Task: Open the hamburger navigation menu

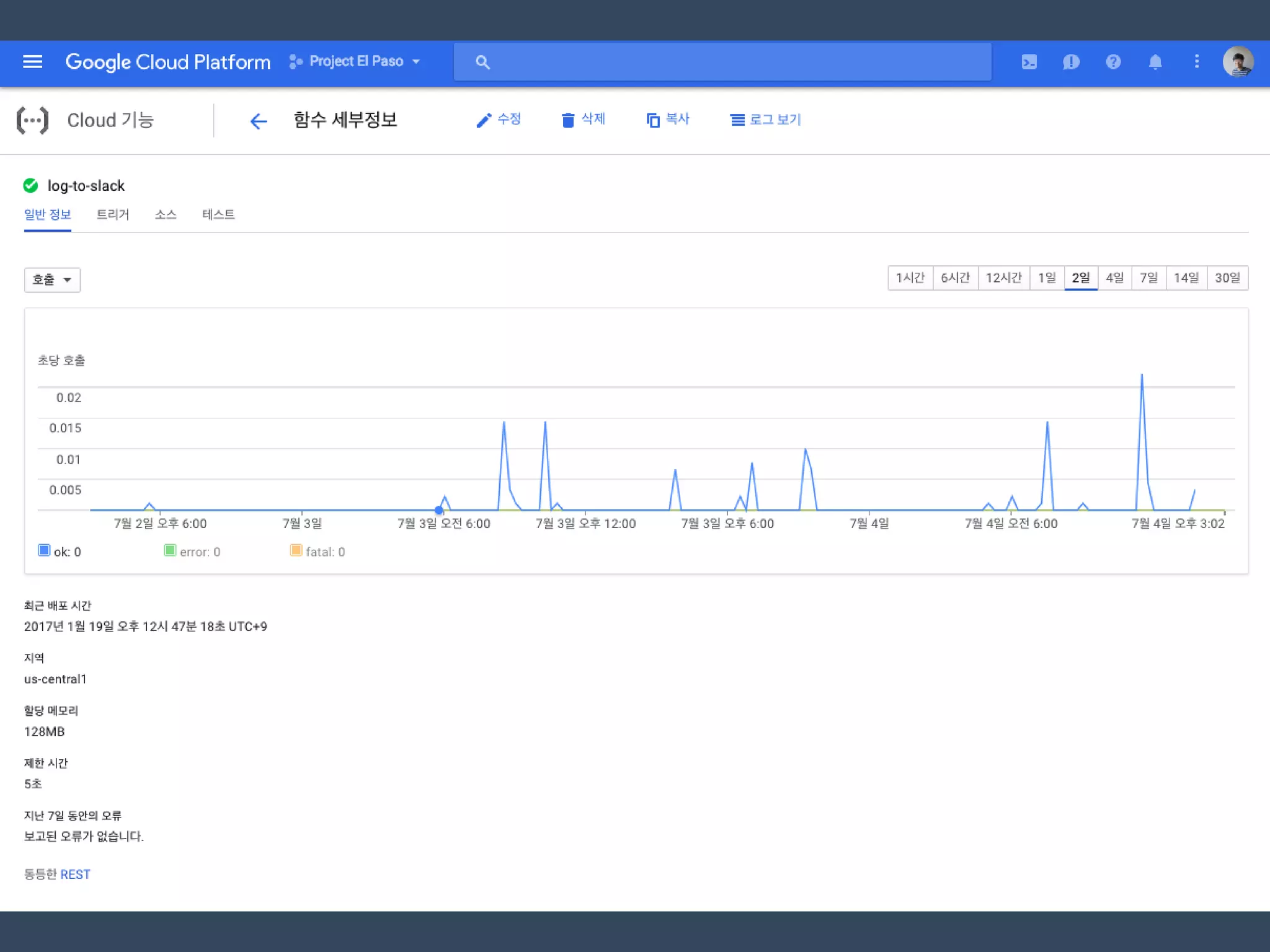Action: (32, 61)
